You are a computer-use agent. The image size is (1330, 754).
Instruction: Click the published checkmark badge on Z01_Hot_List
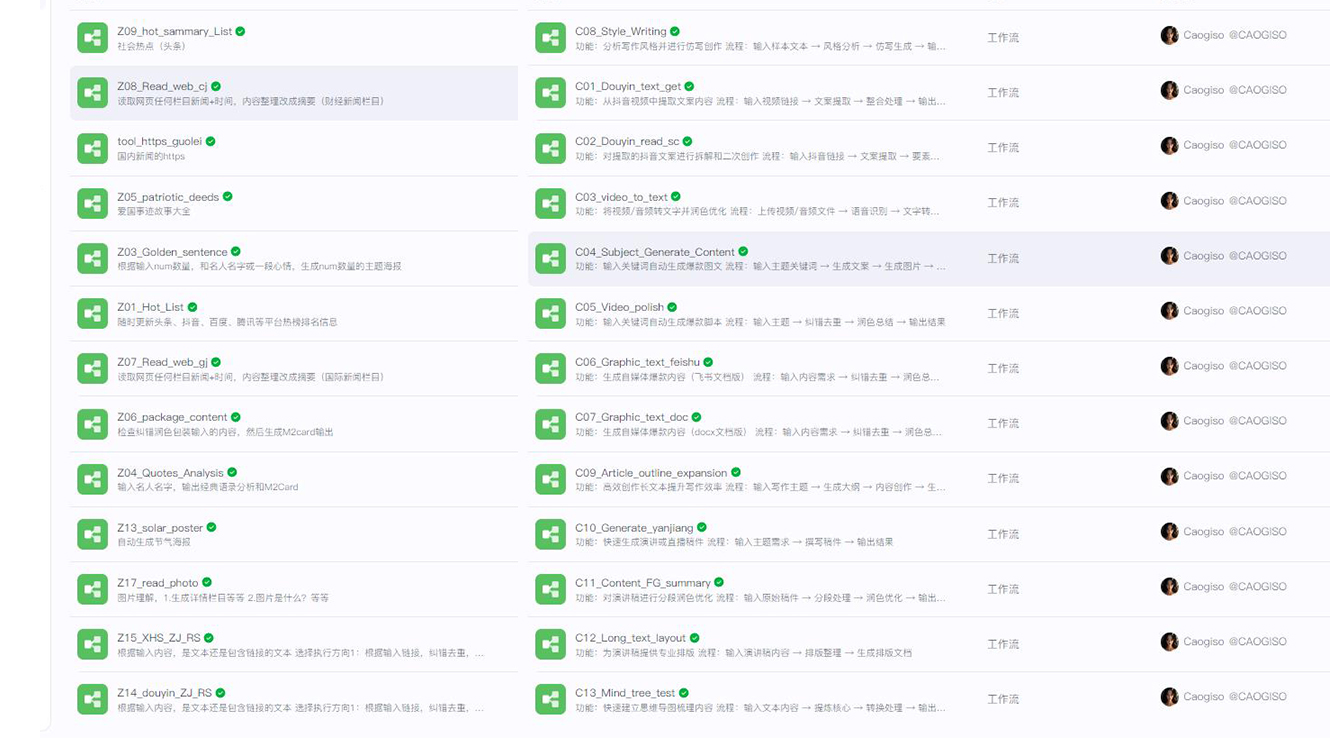pyautogui.click(x=193, y=307)
